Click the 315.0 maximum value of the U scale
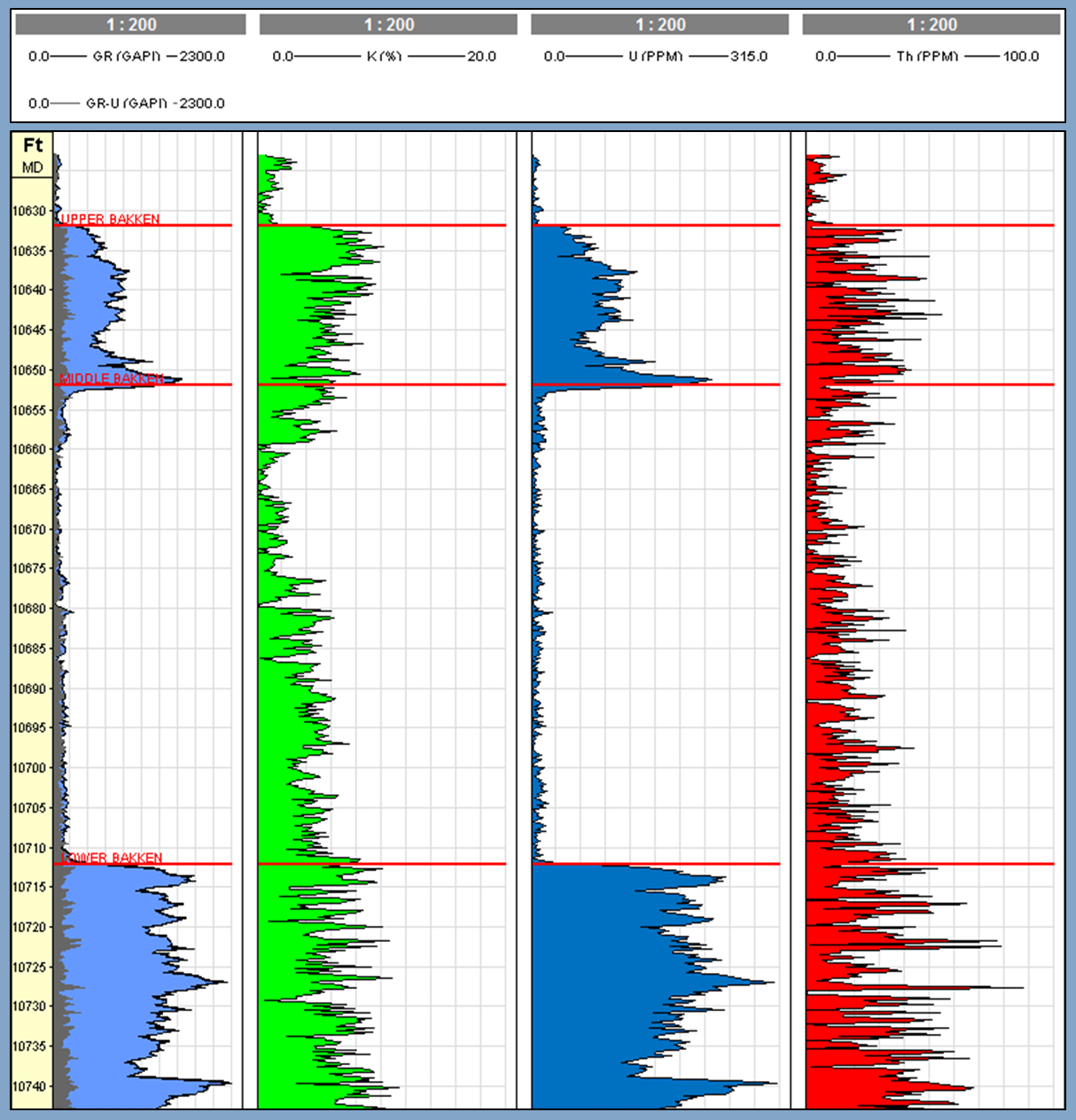Image resolution: width=1076 pixels, height=1120 pixels. 749,57
